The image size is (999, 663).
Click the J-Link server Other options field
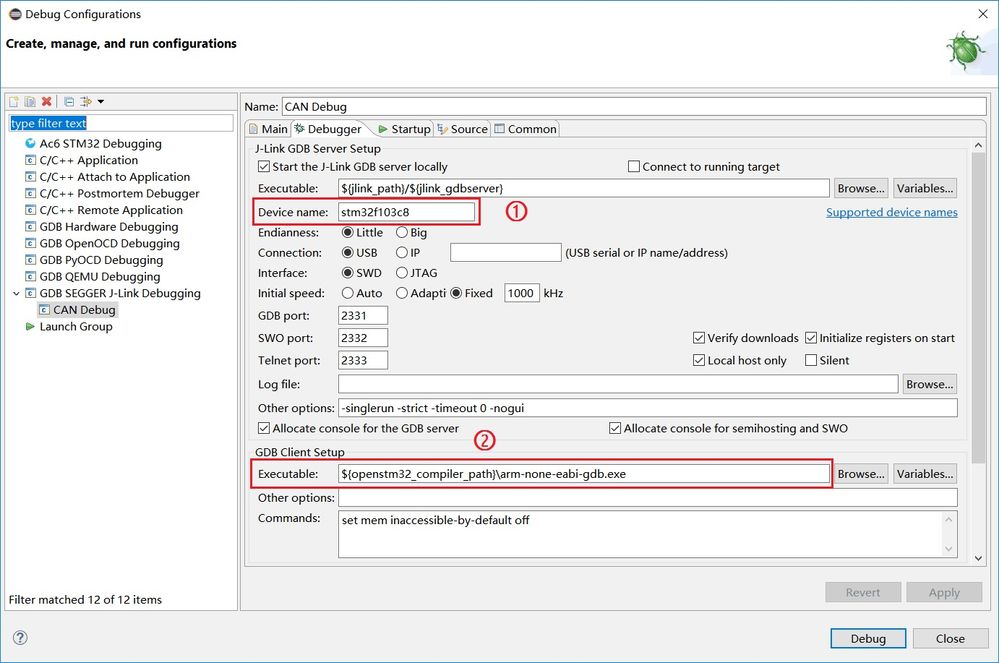647,408
